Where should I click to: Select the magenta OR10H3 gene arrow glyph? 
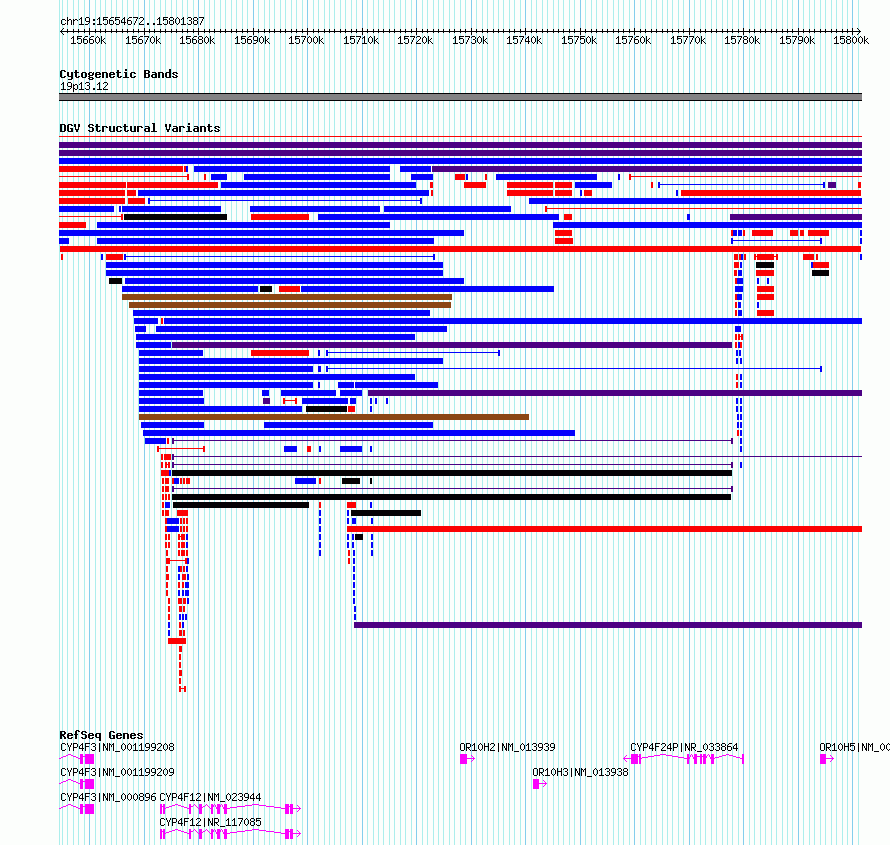(540, 784)
